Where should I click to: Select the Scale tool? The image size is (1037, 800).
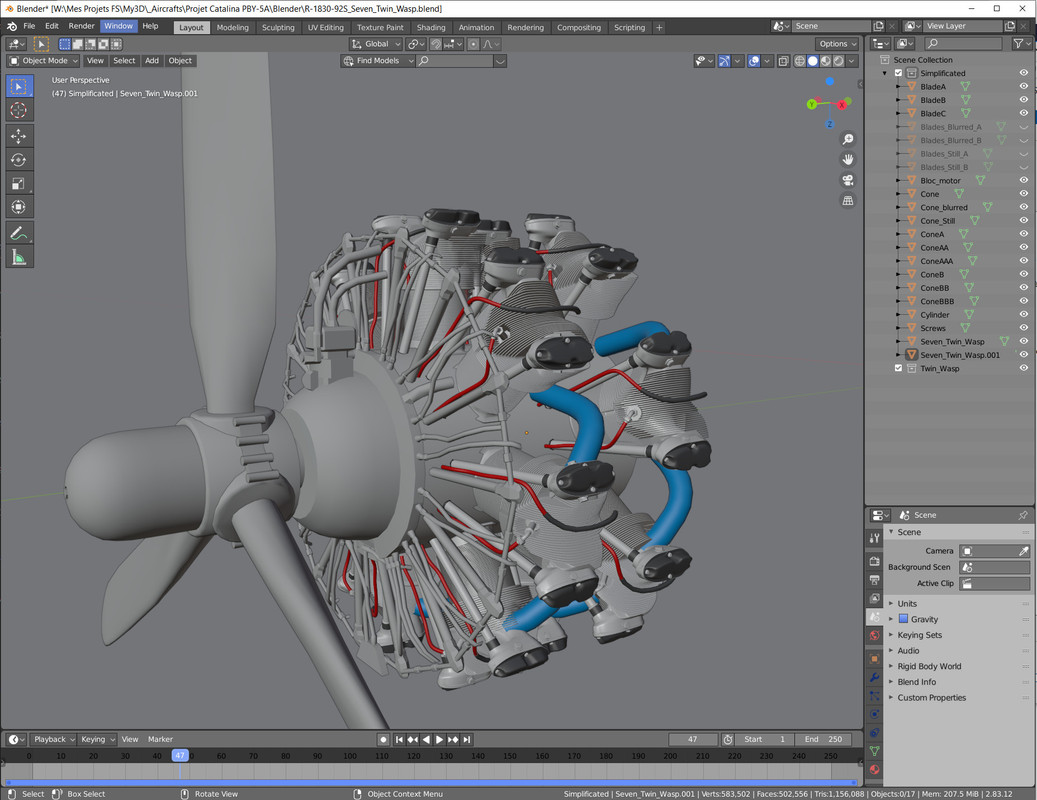point(19,183)
